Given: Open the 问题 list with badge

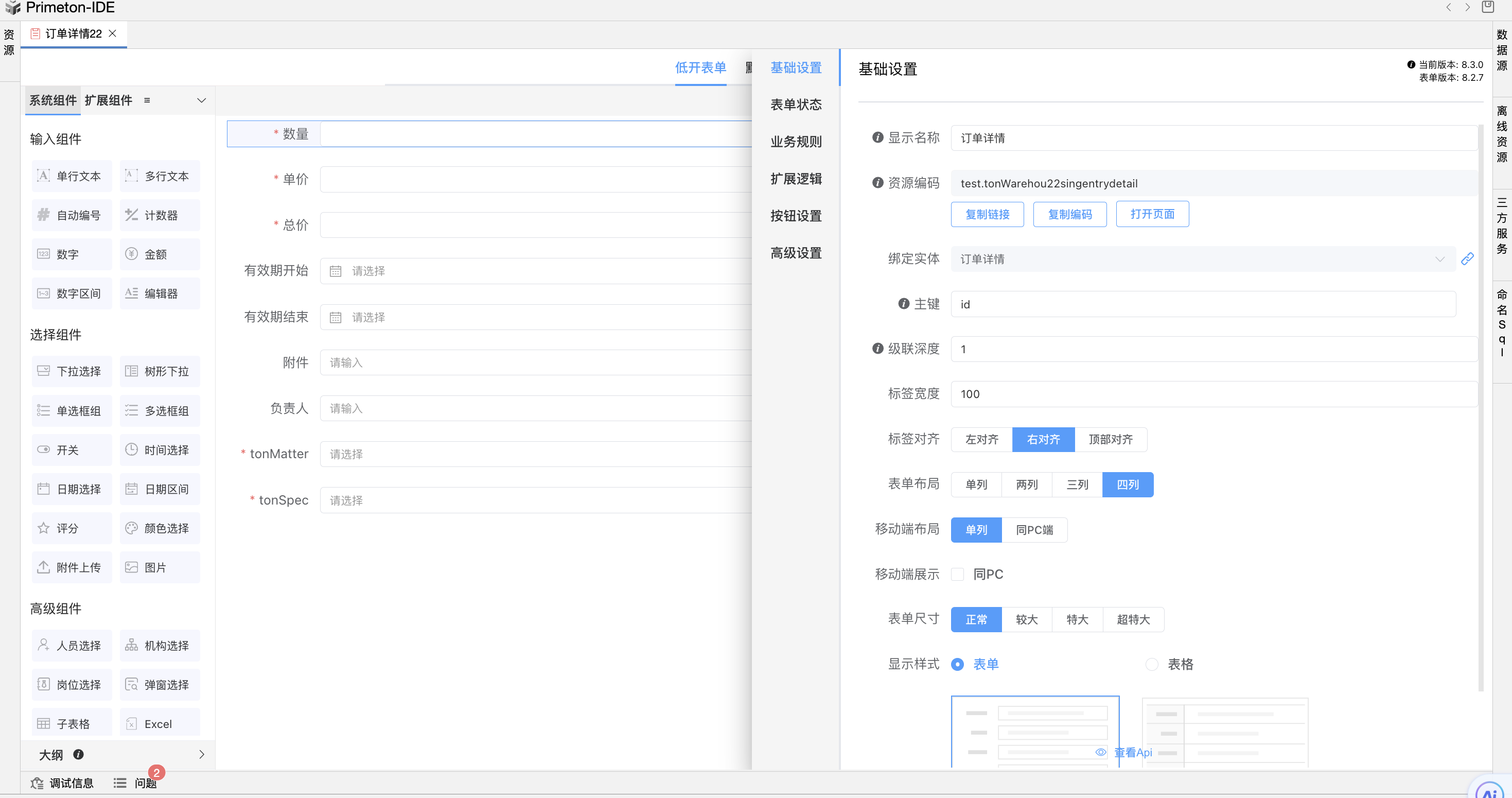Looking at the screenshot, I should click(x=136, y=783).
